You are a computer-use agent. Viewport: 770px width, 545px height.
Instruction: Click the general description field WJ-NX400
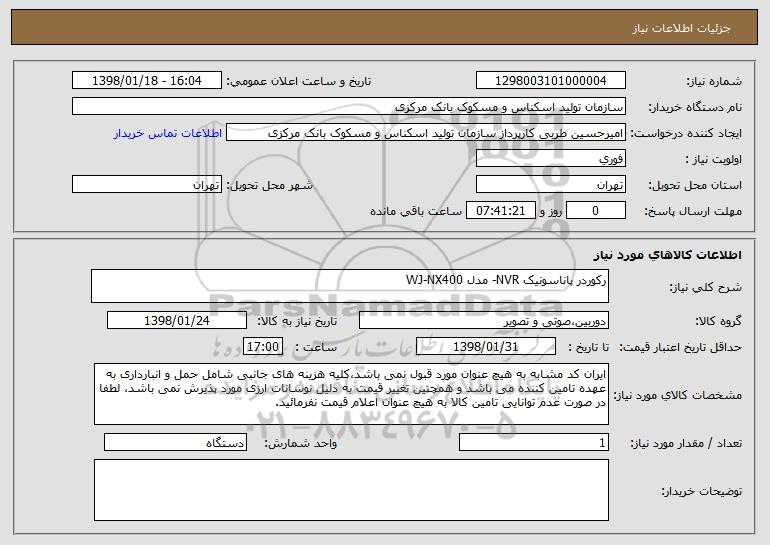(x=350, y=286)
